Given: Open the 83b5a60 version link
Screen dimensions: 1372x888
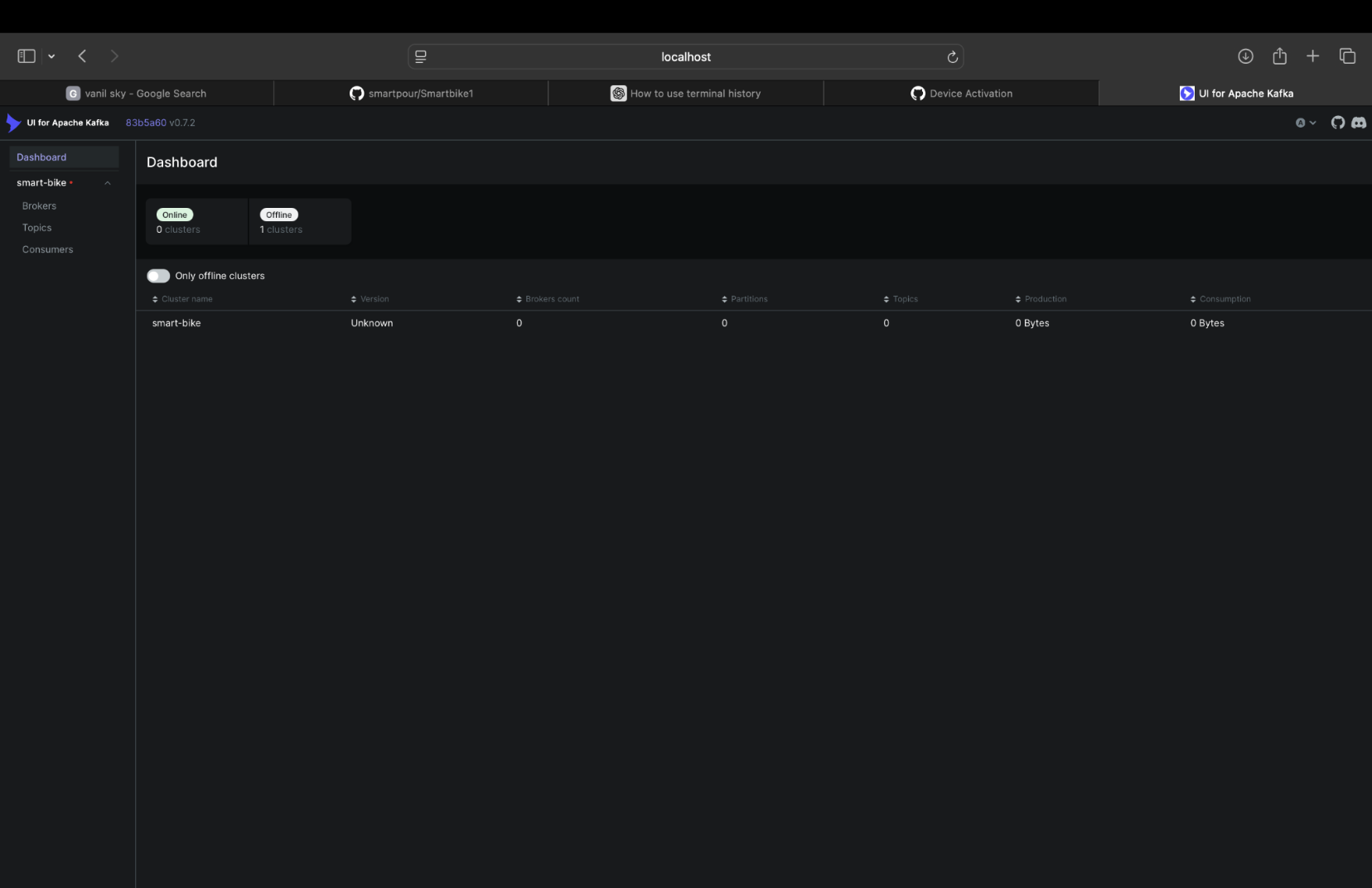Looking at the screenshot, I should pyautogui.click(x=145, y=123).
